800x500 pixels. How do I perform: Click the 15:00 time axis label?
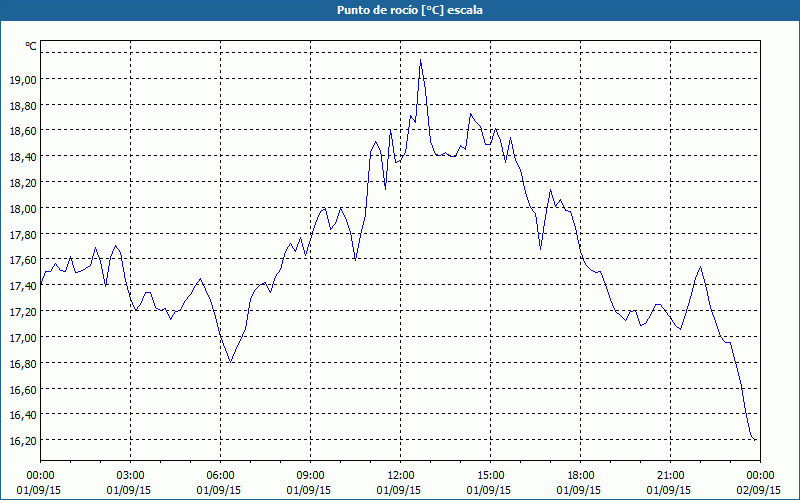(x=491, y=475)
